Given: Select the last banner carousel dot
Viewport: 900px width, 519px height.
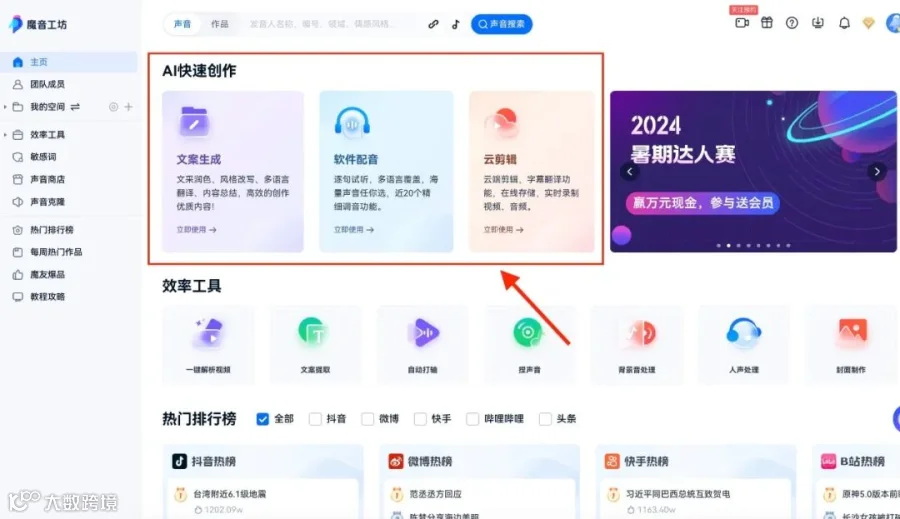Looking at the screenshot, I should tap(788, 245).
